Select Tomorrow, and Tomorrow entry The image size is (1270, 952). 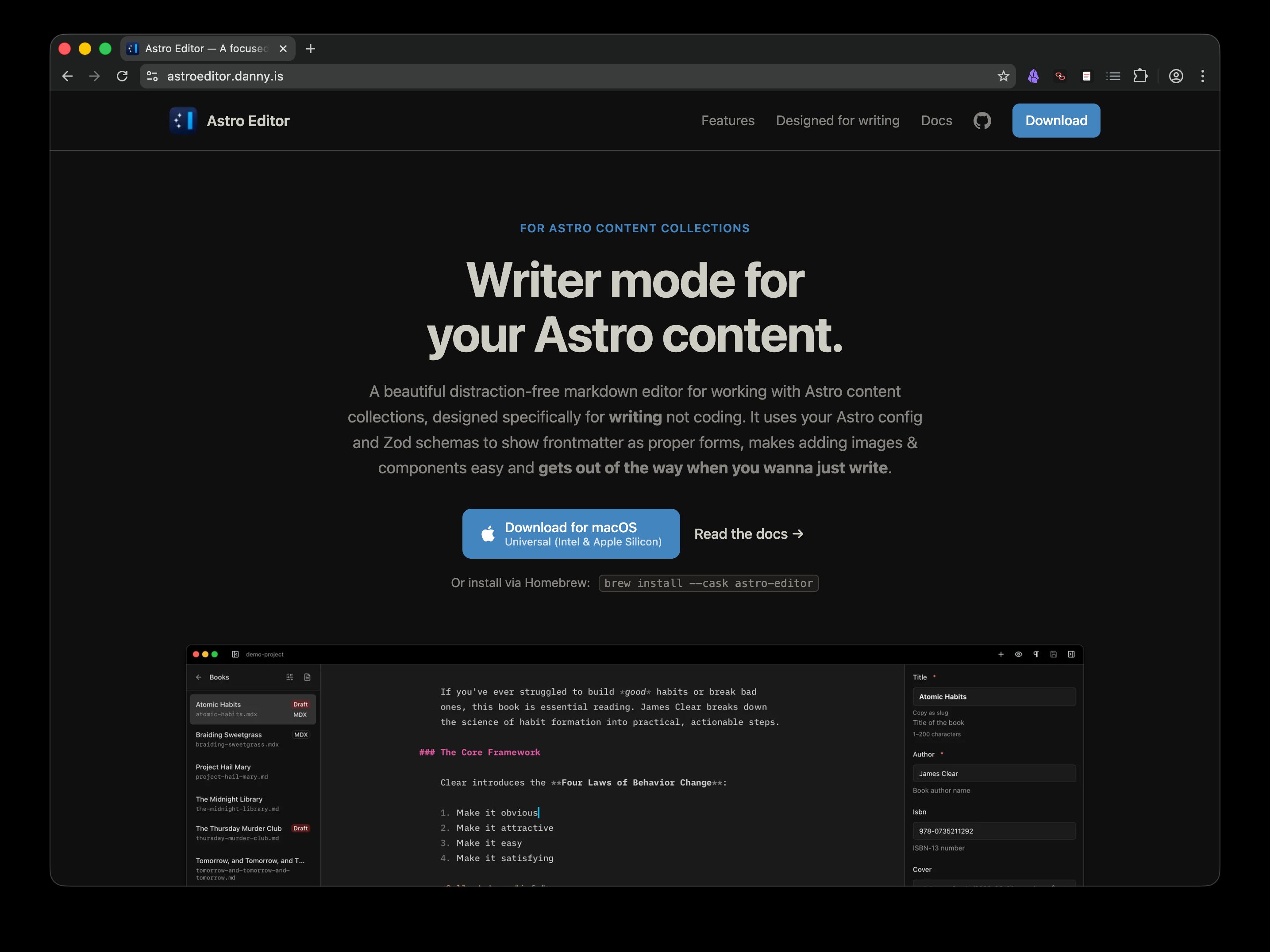(253, 868)
